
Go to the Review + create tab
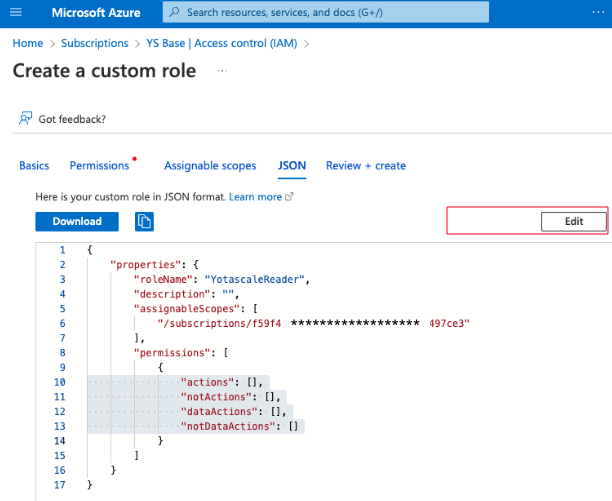[365, 166]
